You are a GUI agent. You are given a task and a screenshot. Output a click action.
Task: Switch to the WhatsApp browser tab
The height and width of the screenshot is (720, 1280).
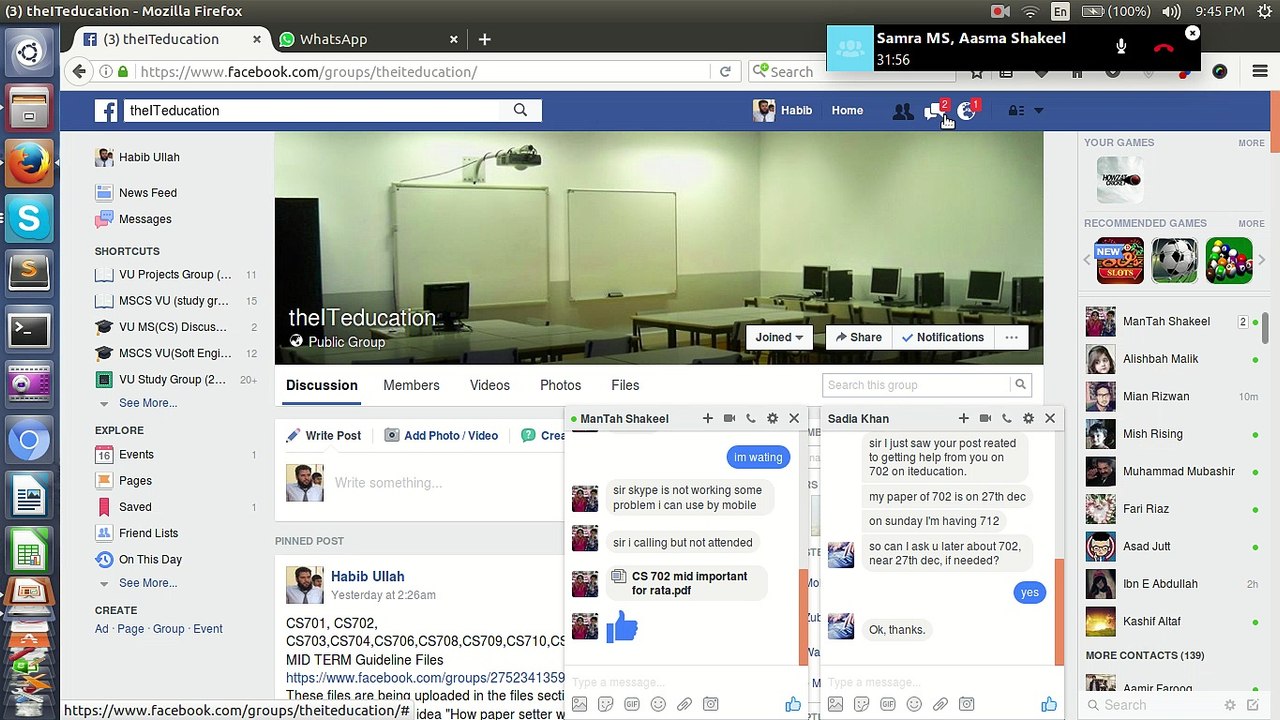369,39
